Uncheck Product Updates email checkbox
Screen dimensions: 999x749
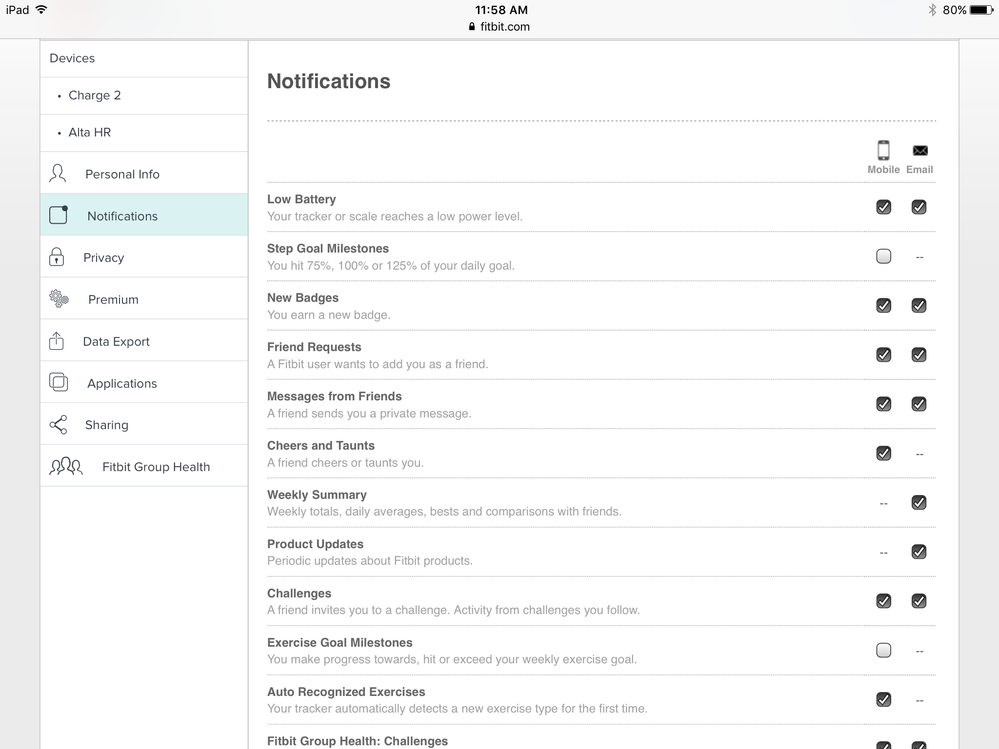point(919,552)
